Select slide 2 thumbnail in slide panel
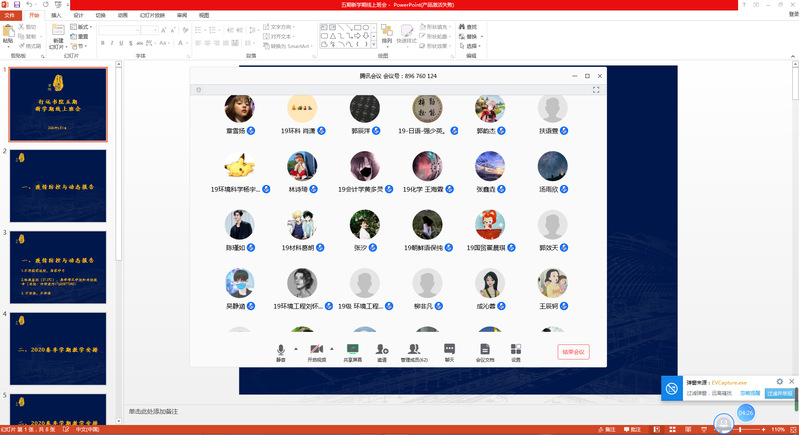799x435 pixels. tap(58, 185)
